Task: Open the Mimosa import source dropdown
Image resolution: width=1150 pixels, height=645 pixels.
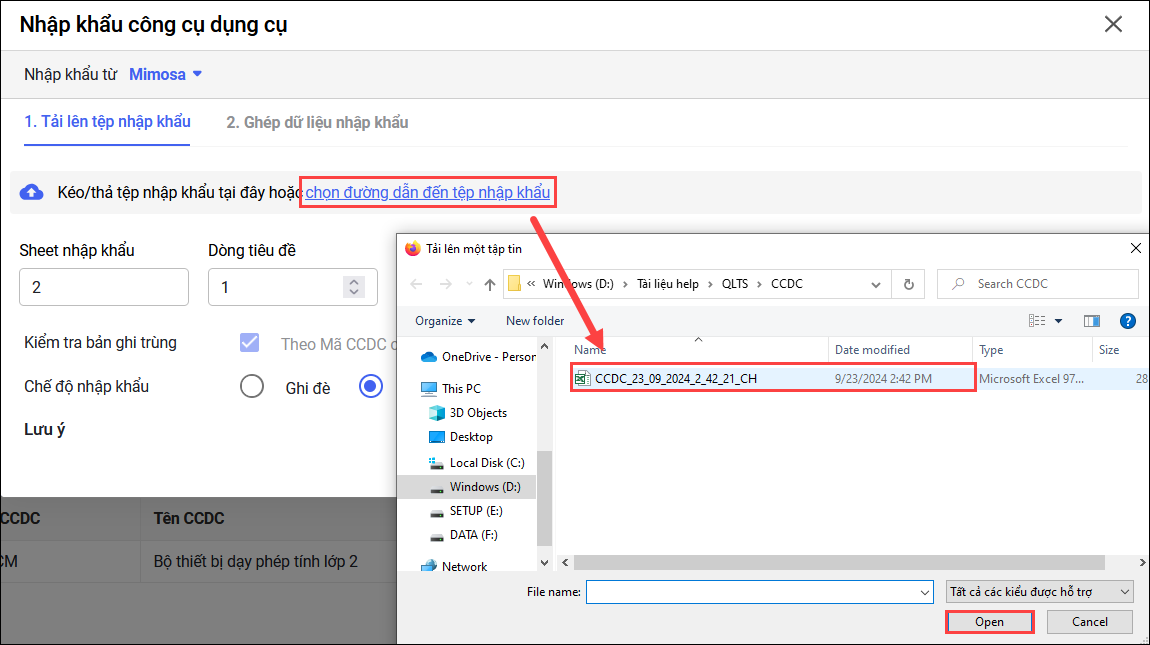Action: (x=165, y=74)
